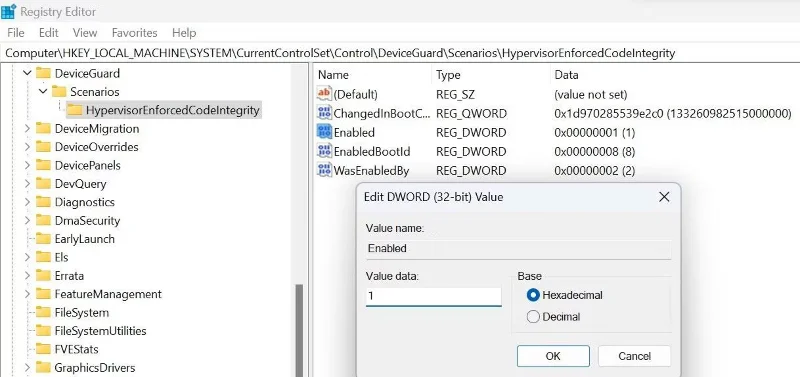Click the Diagnostics folder icon
The image size is (800, 377).
(43, 202)
